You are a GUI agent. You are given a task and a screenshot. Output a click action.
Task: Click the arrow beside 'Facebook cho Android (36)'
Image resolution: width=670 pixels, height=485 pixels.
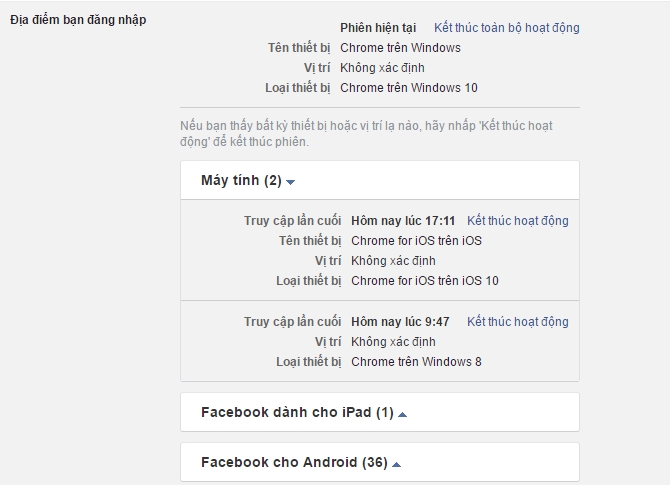(397, 464)
